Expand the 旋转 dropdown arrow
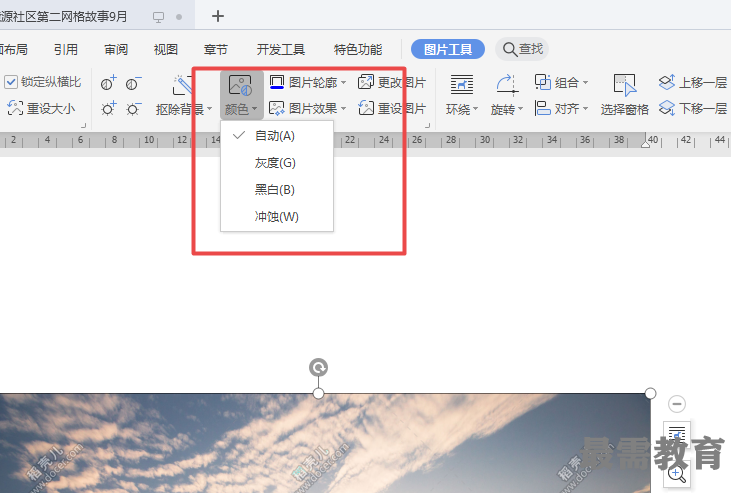 click(x=521, y=109)
